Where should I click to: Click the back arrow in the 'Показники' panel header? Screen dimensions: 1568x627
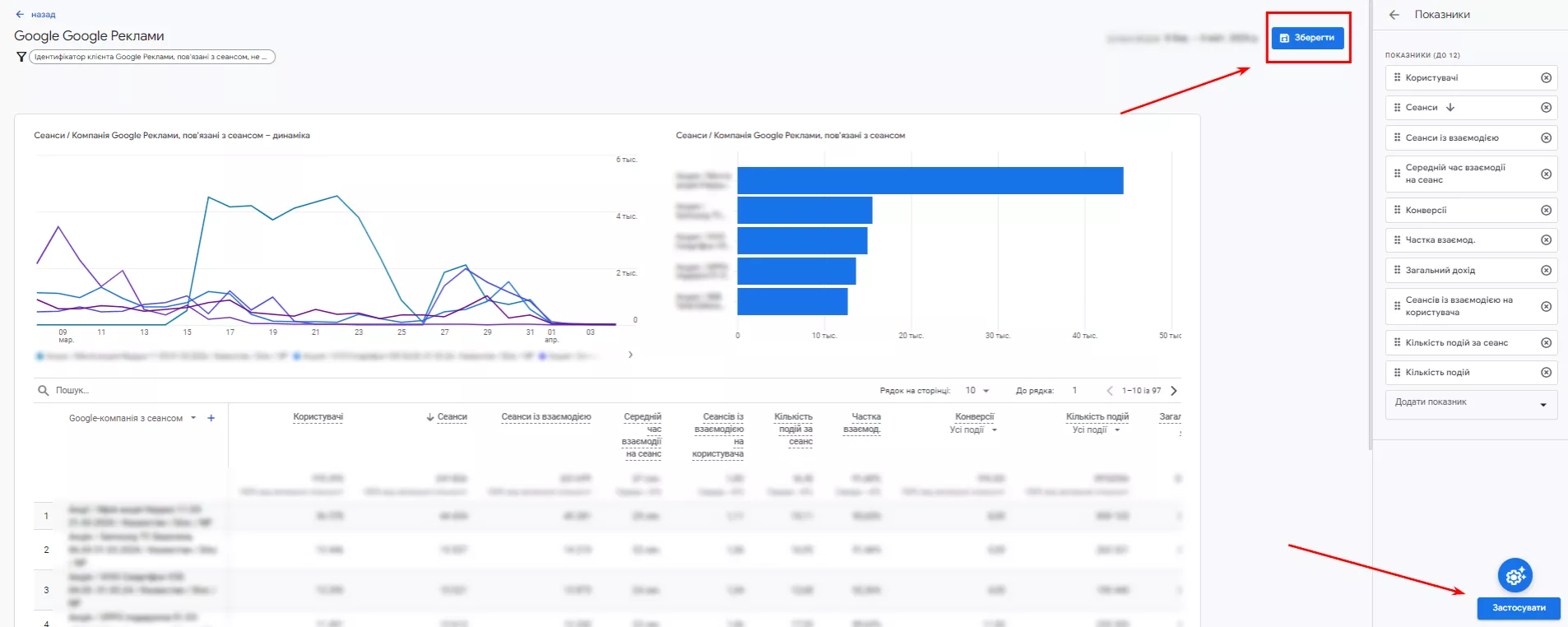(1394, 15)
